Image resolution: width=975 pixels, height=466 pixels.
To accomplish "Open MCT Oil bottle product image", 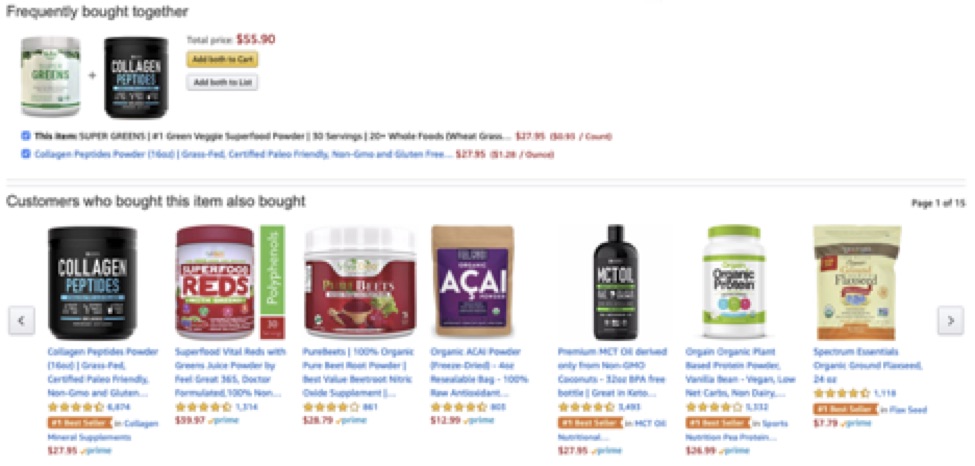I will (x=615, y=282).
